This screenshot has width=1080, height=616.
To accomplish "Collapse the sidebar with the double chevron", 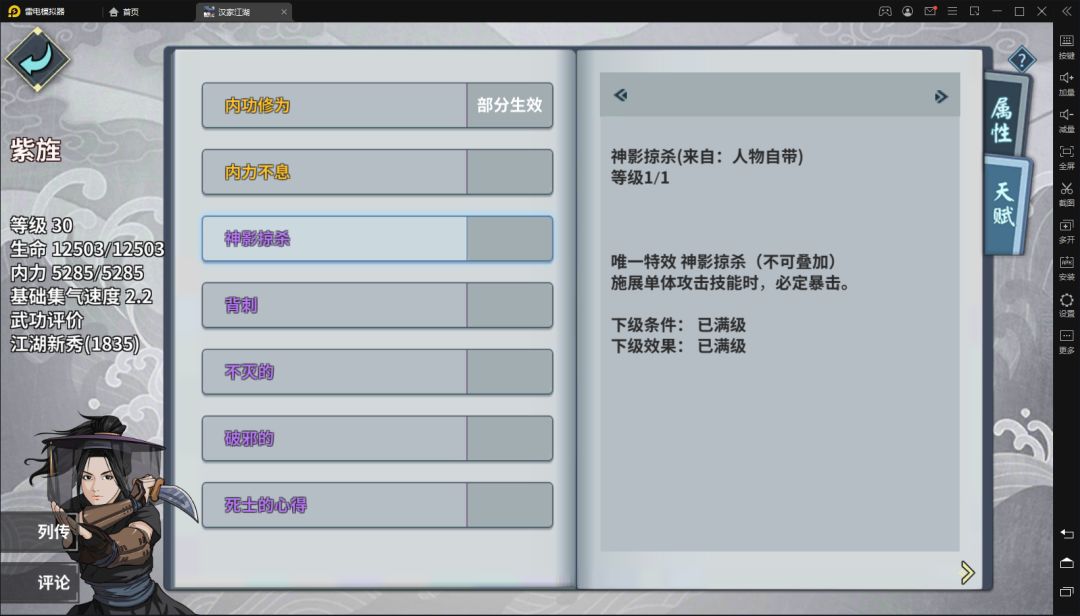I will [1066, 11].
